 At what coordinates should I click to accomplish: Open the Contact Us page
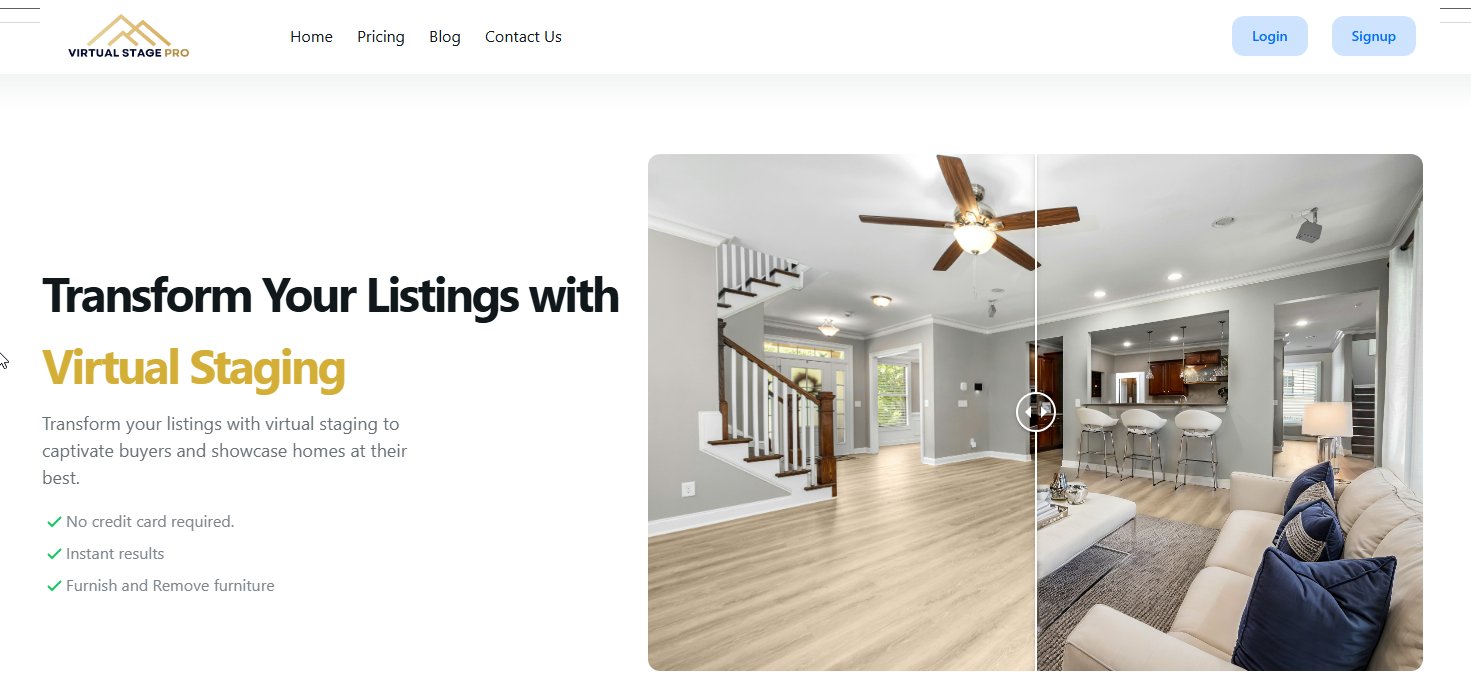[x=523, y=37]
